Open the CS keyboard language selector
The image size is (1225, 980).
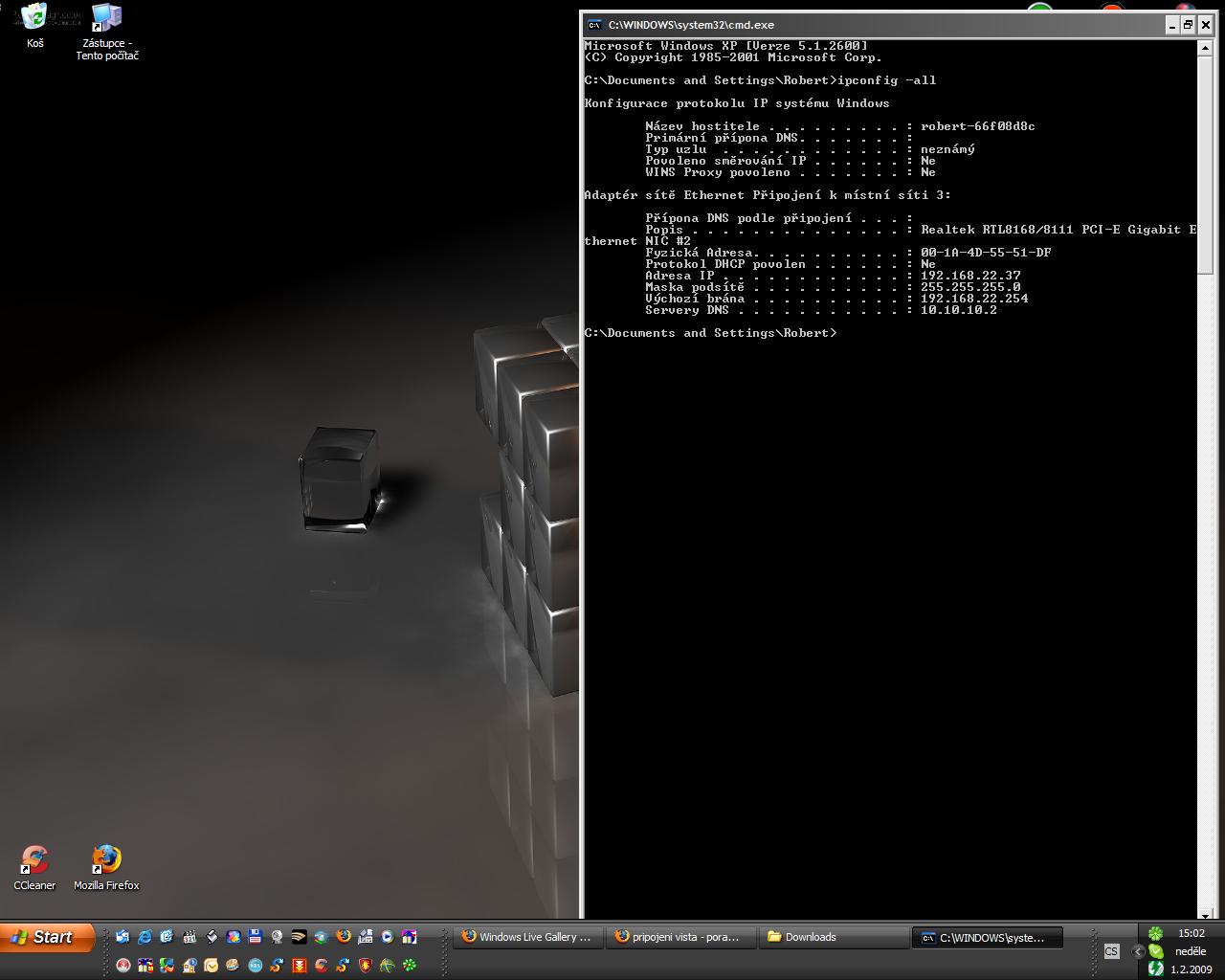(1111, 951)
